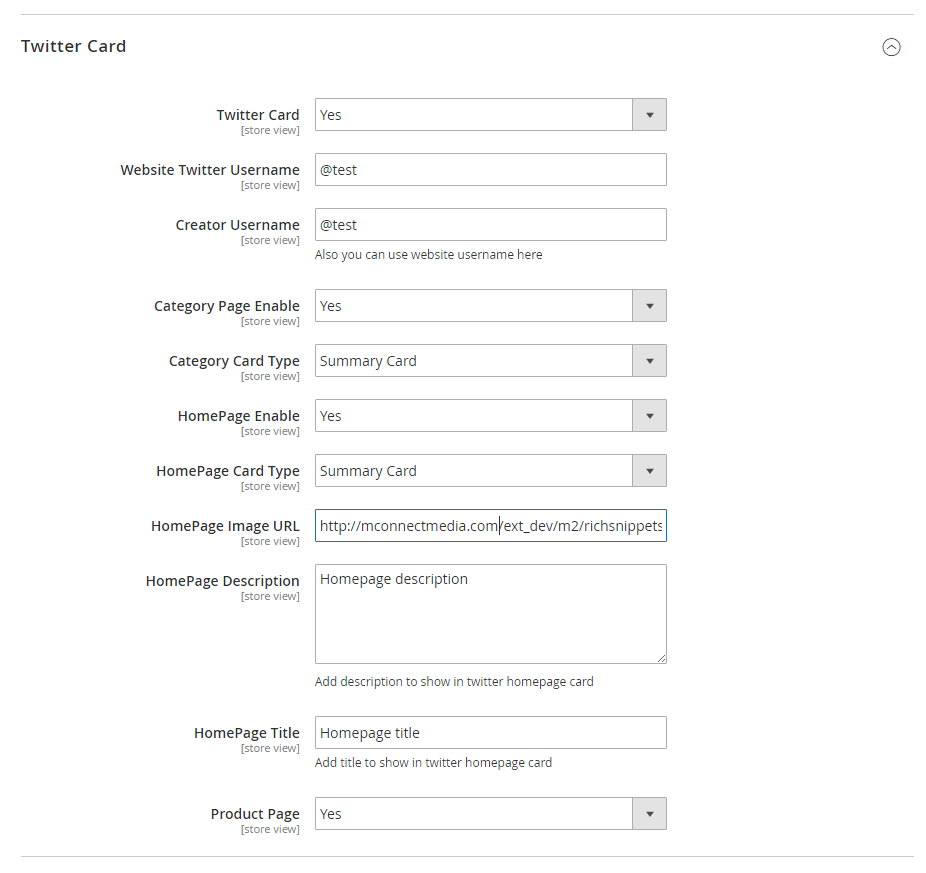Viewport: 926px width, 873px height.
Task: Click the HomePage Image URL field
Action: point(490,526)
